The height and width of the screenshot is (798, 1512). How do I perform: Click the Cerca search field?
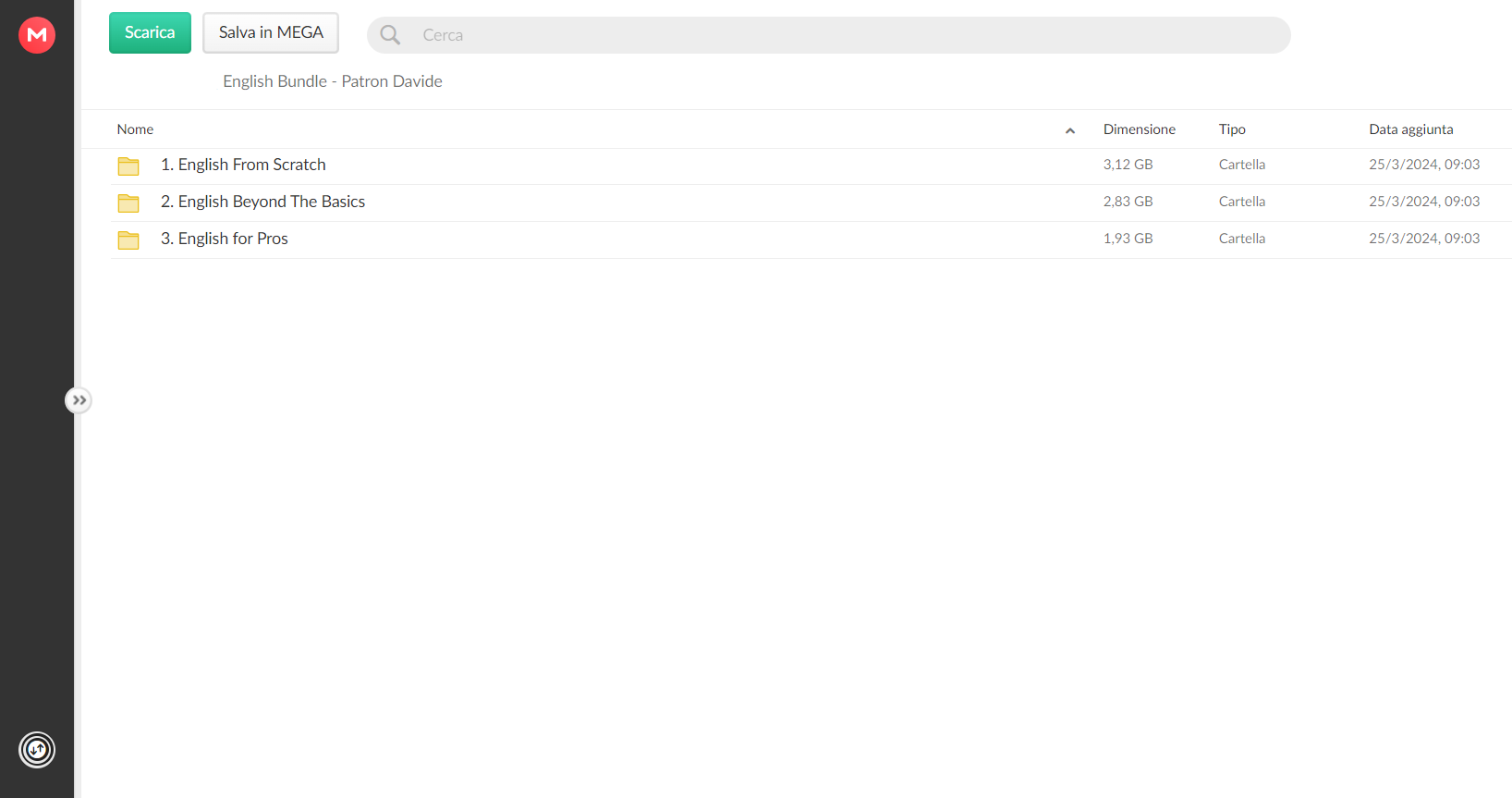click(828, 35)
